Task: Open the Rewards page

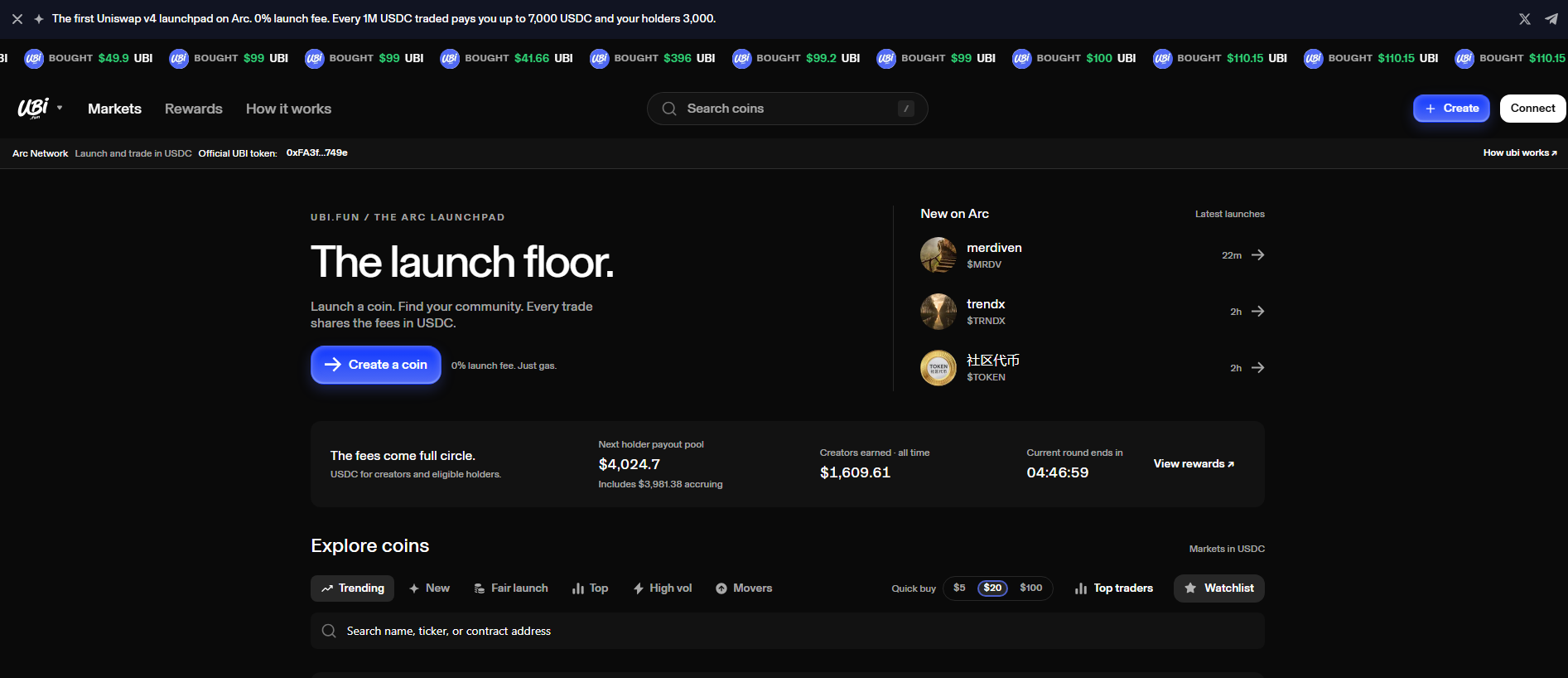Action: tap(194, 109)
